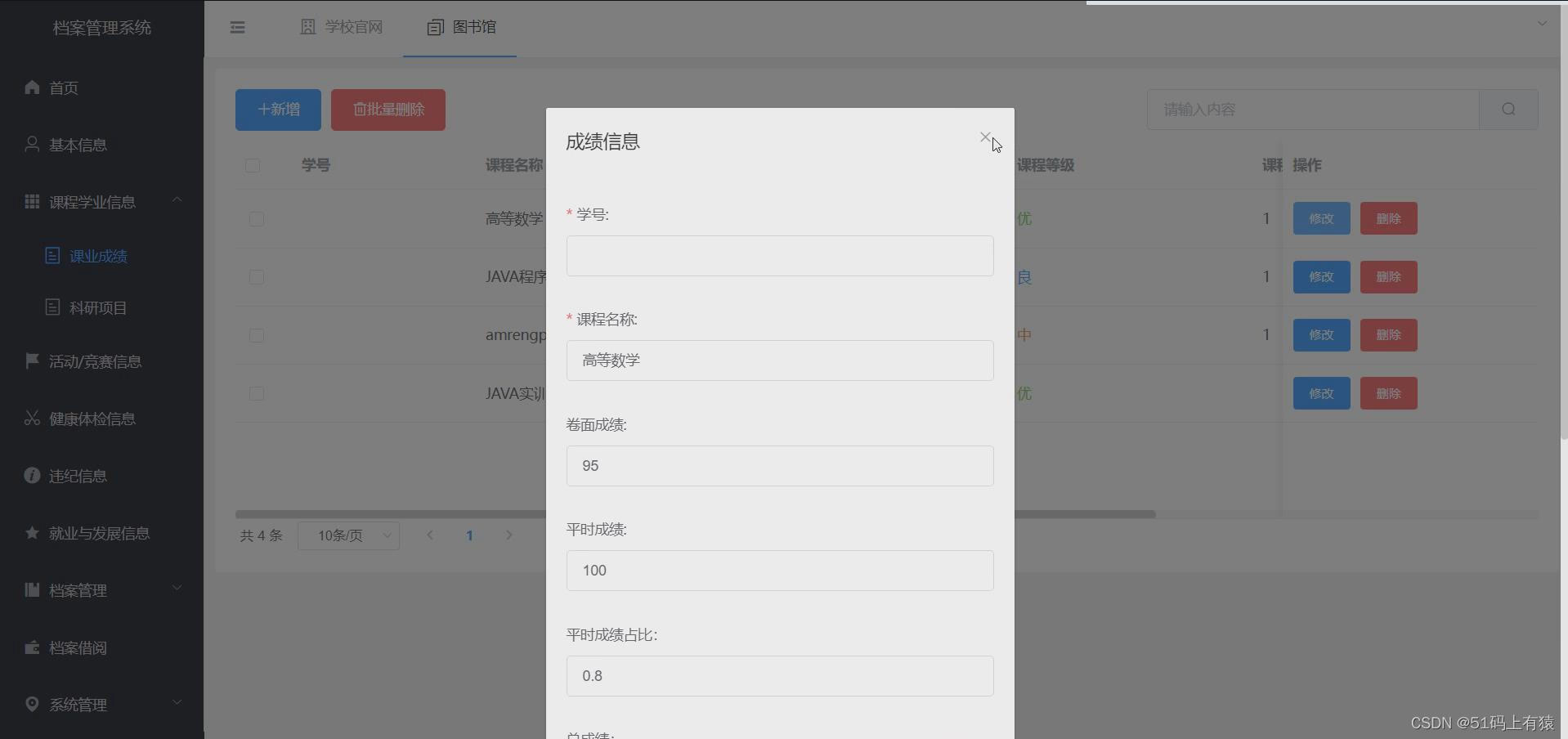This screenshot has width=1568, height=739.
Task: Click the 违纪信息 info icon
Action: (x=32, y=476)
